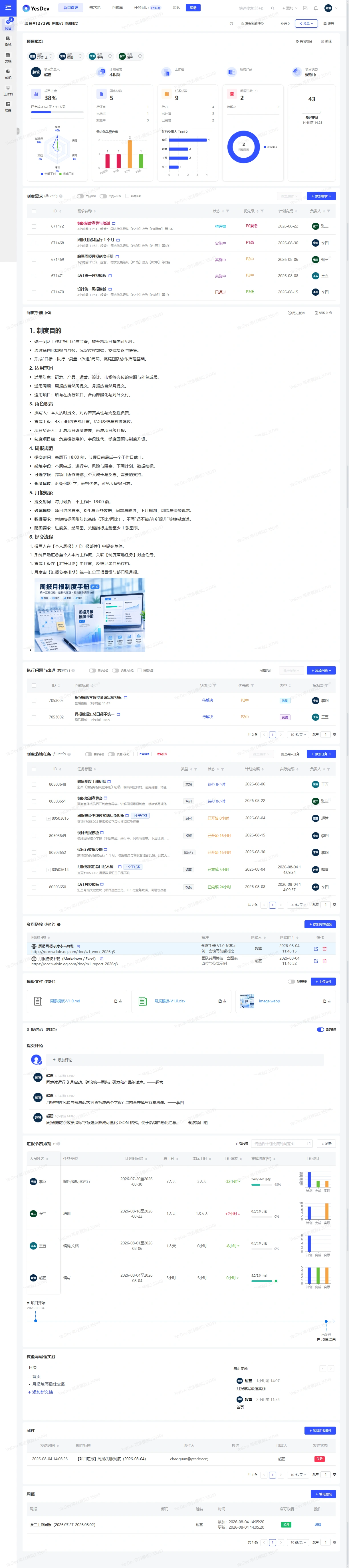The height and width of the screenshot is (1568, 349).
Task: Switch to the 项目管理 top tab
Action: click(71, 8)
